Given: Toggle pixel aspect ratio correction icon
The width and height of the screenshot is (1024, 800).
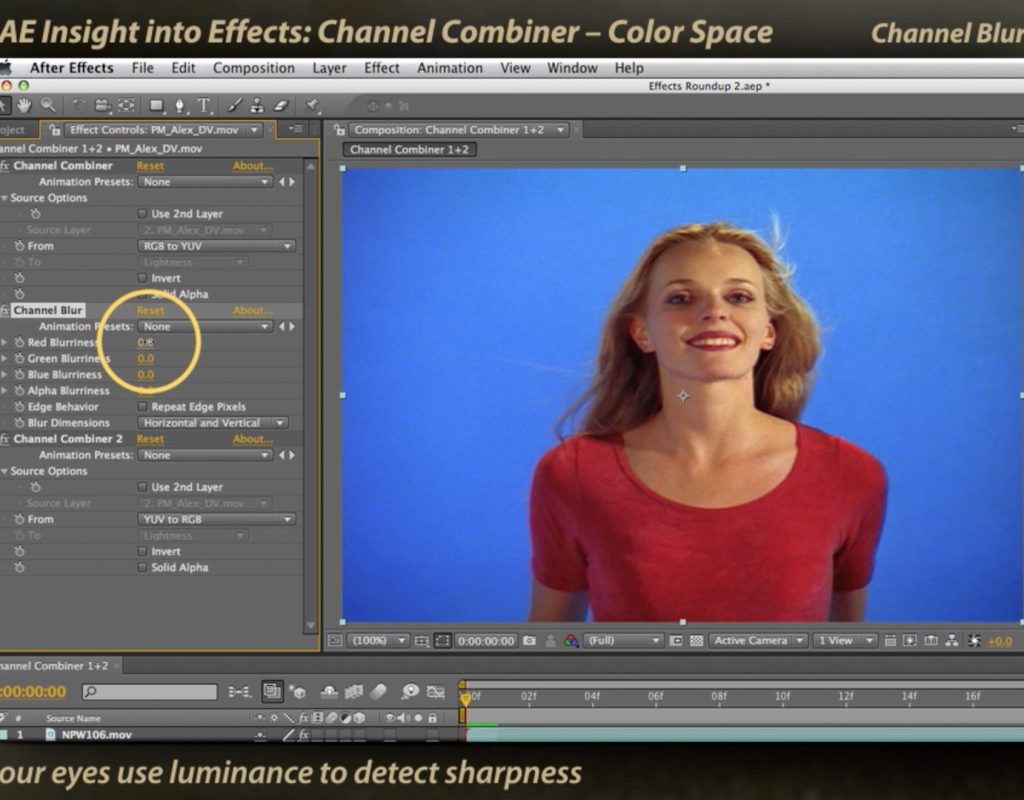Looking at the screenshot, I should [889, 641].
